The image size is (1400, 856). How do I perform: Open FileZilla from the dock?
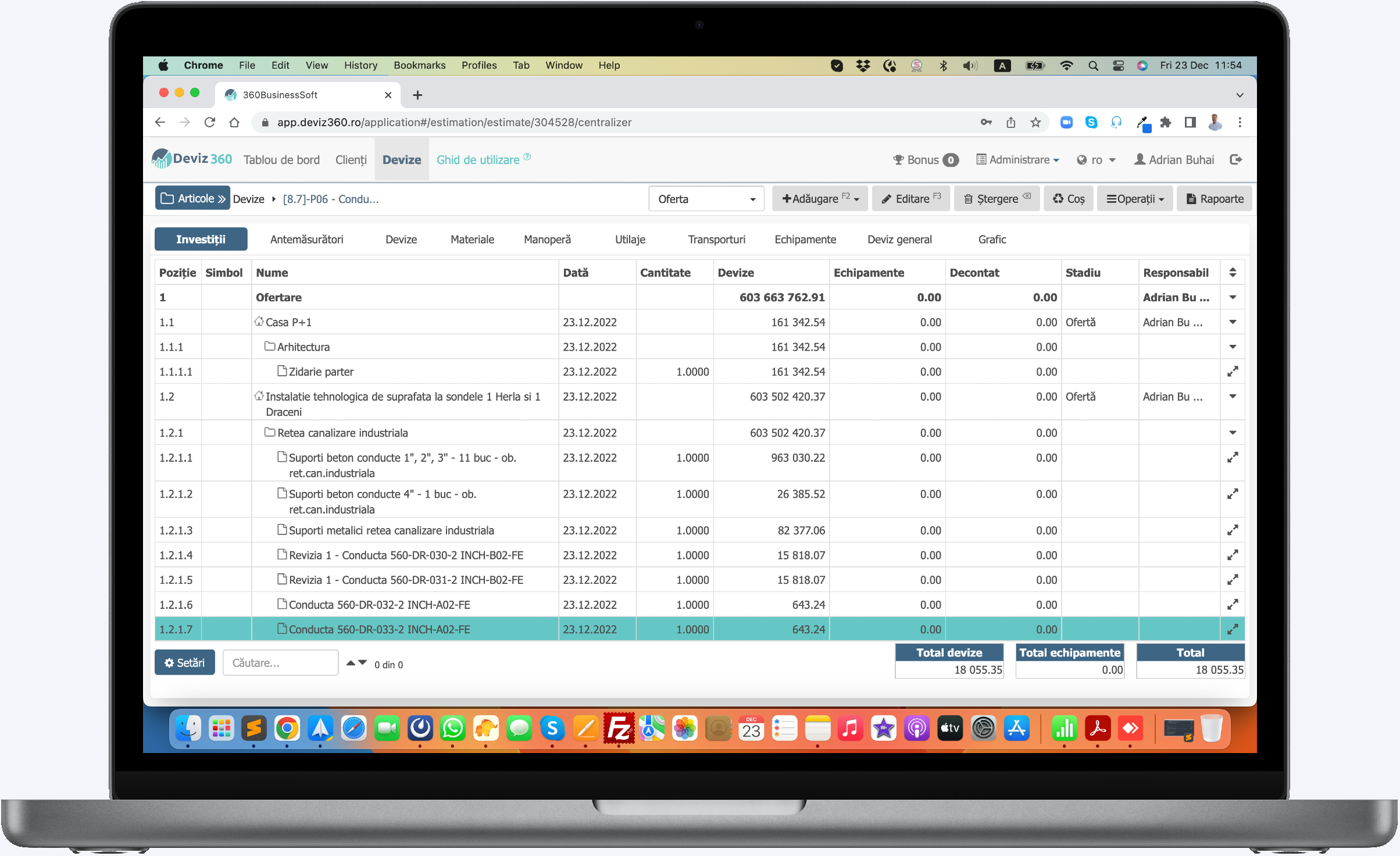619,729
